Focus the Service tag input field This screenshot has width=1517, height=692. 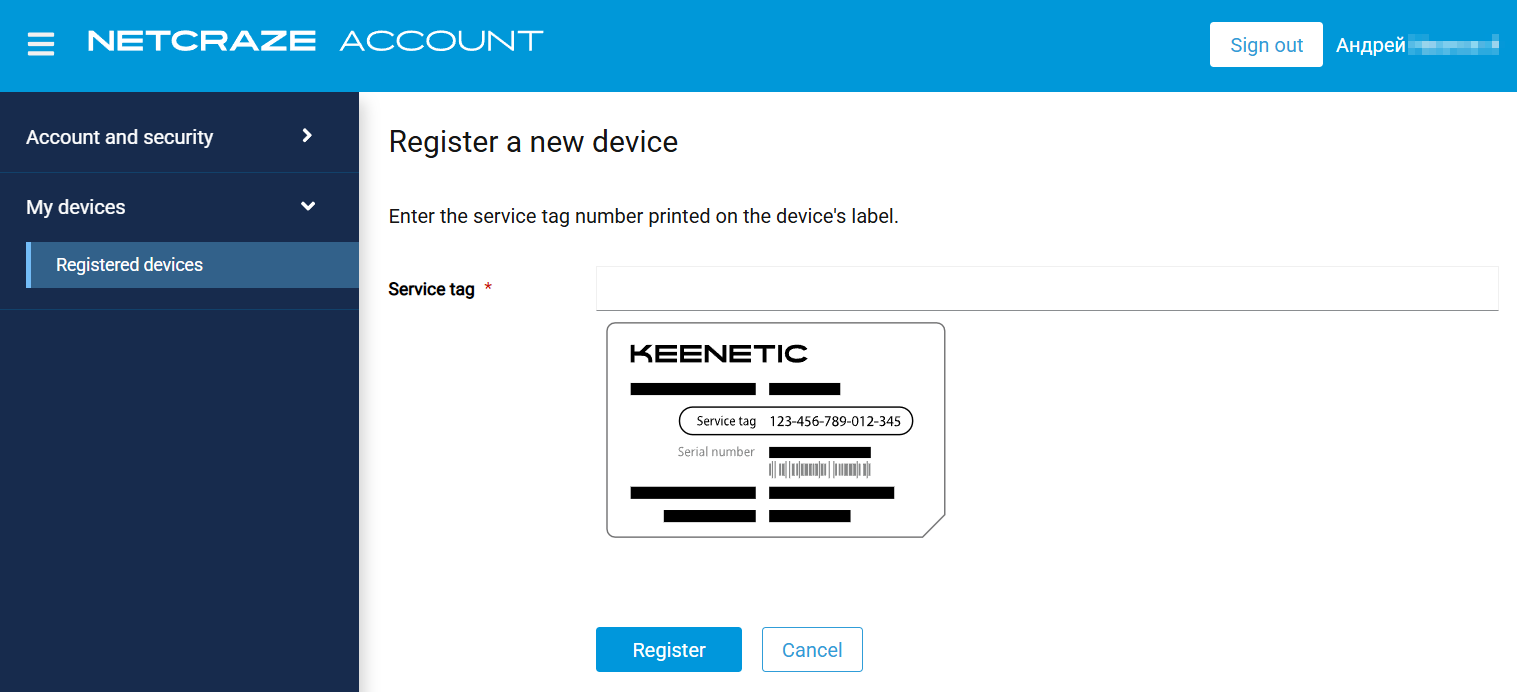tap(1047, 289)
